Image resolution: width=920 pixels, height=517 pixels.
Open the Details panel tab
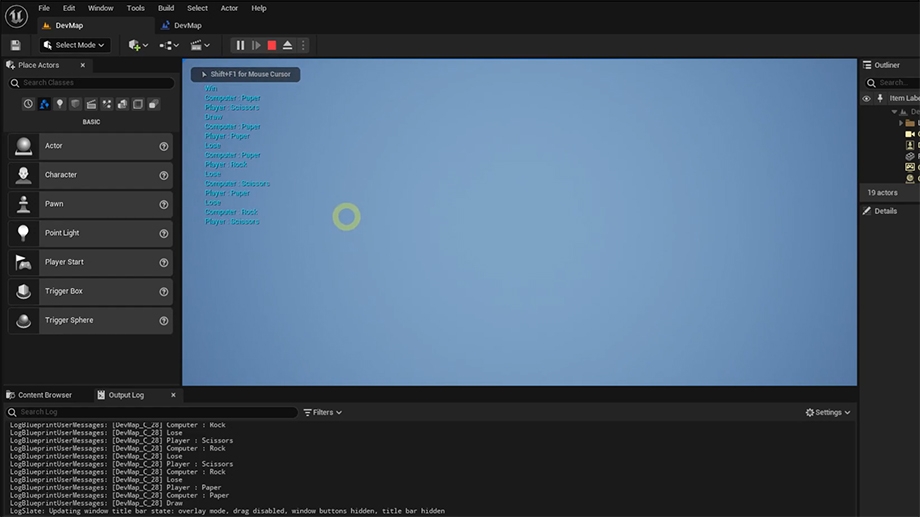(x=880, y=211)
